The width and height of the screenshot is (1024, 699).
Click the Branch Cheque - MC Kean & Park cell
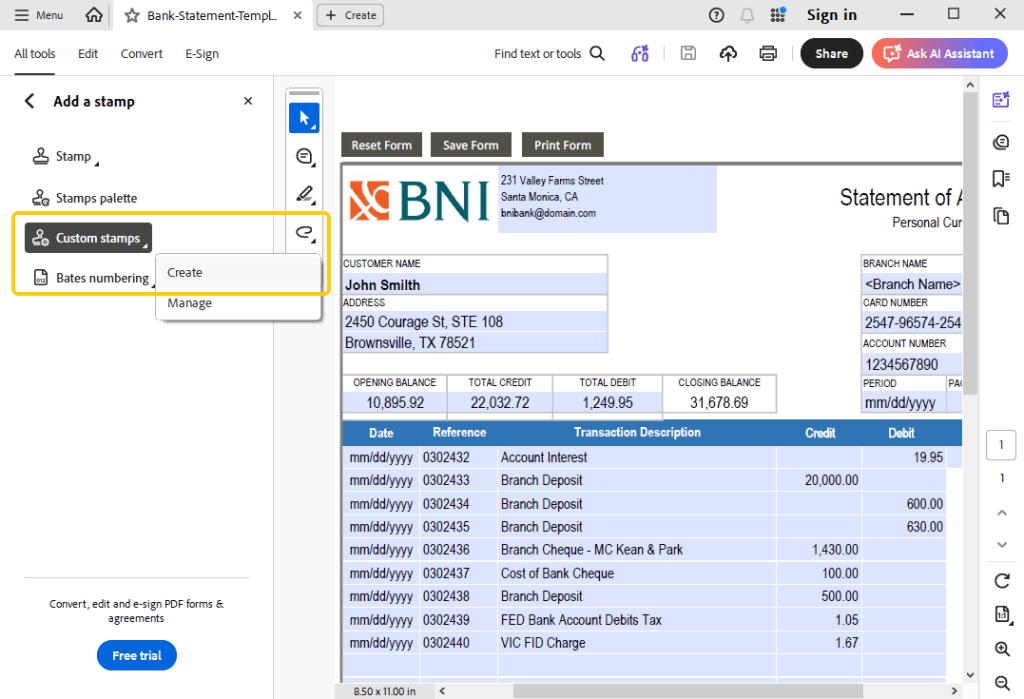tap(637, 550)
